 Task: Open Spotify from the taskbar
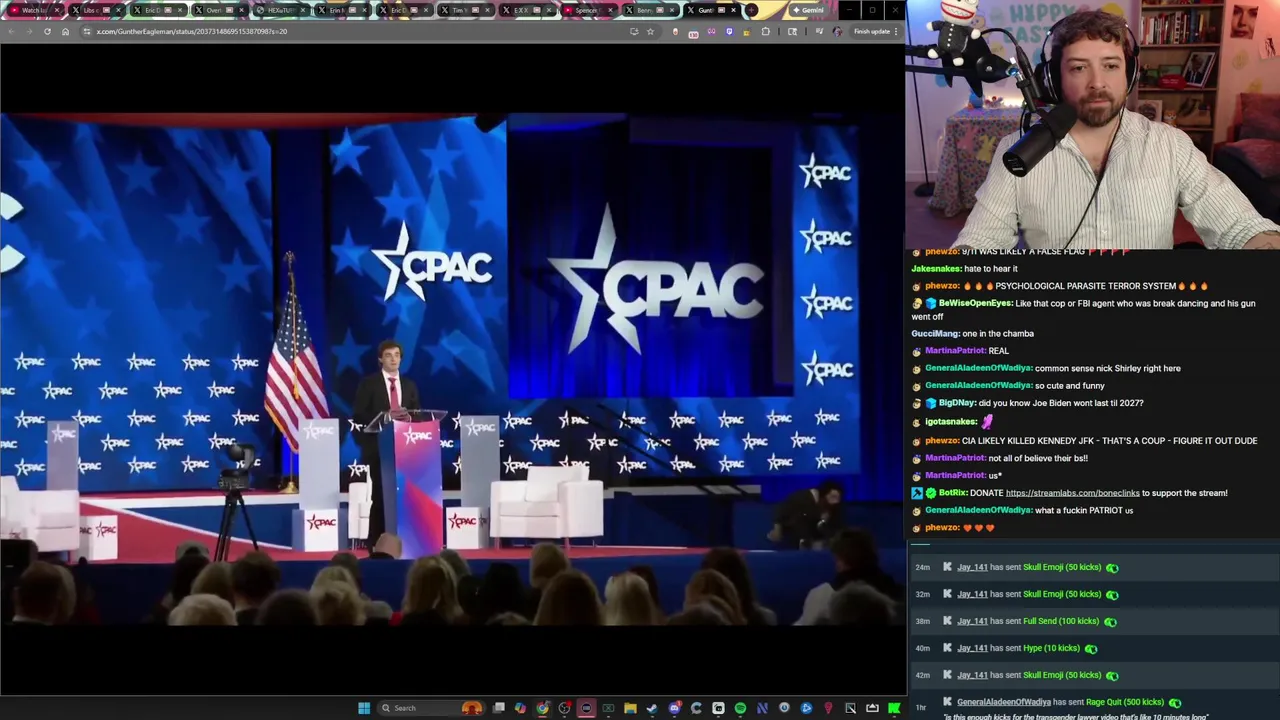740,708
